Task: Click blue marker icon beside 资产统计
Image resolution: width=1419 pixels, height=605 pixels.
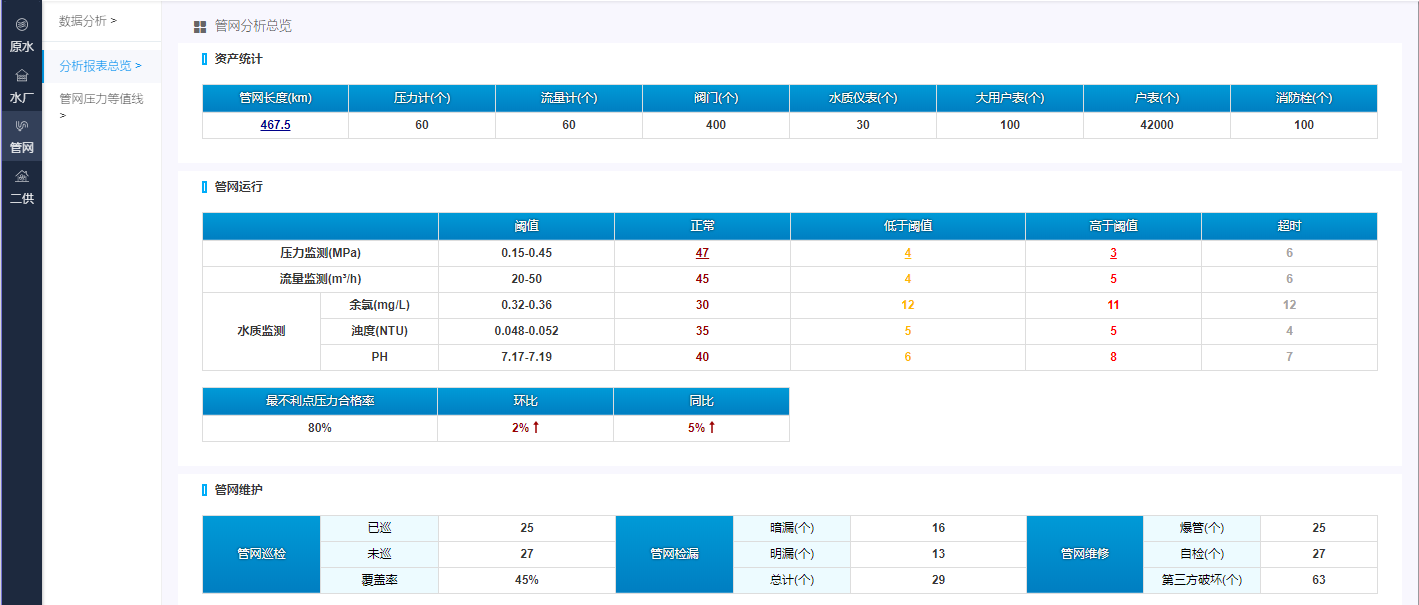Action: [204, 59]
